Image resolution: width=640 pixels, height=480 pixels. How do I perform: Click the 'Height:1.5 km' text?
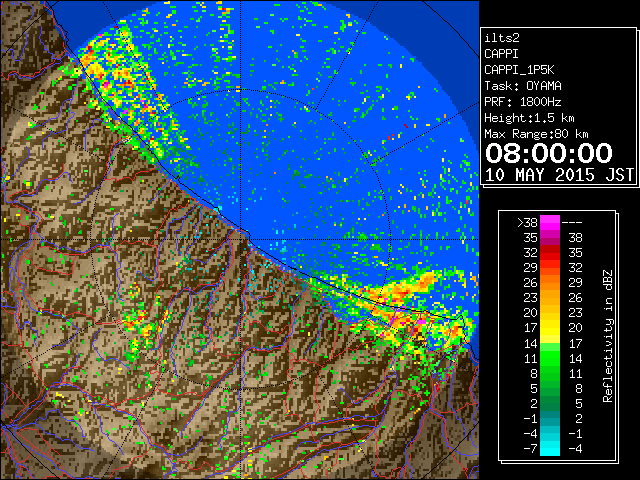coord(529,118)
